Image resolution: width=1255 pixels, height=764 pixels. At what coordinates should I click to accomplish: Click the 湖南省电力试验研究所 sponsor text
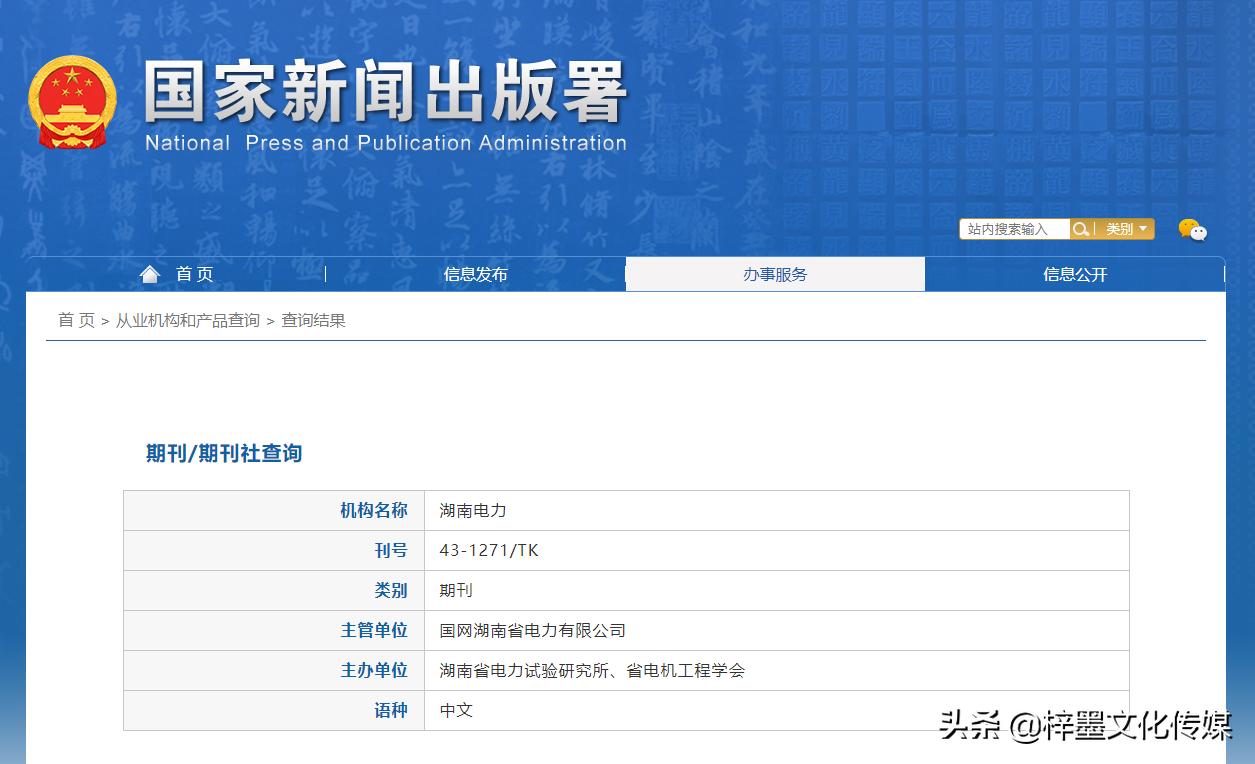pyautogui.click(x=525, y=670)
